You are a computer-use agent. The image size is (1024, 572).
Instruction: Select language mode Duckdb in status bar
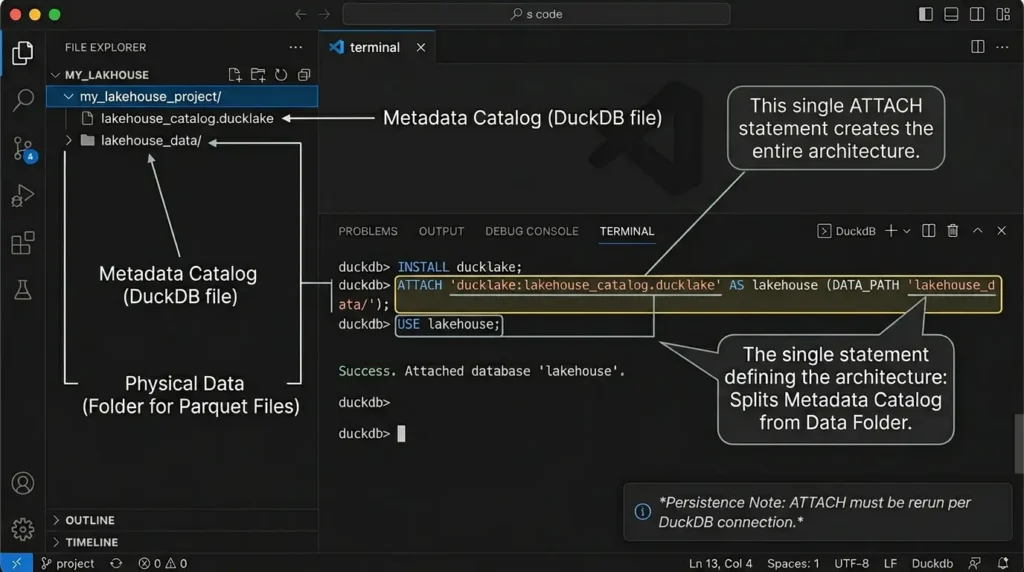pyautogui.click(x=932, y=563)
